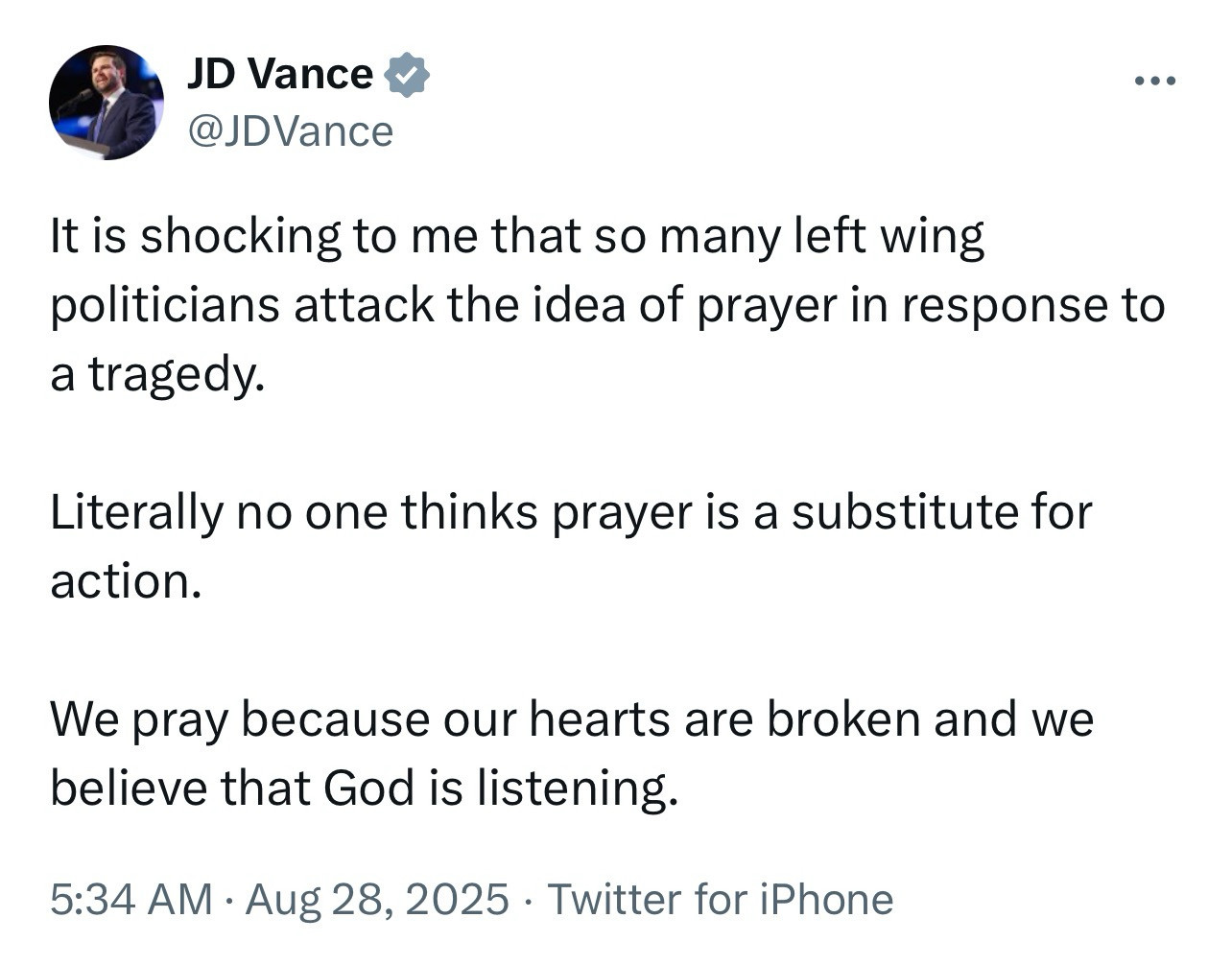Click the Aug 28, 2025 date

377,900
